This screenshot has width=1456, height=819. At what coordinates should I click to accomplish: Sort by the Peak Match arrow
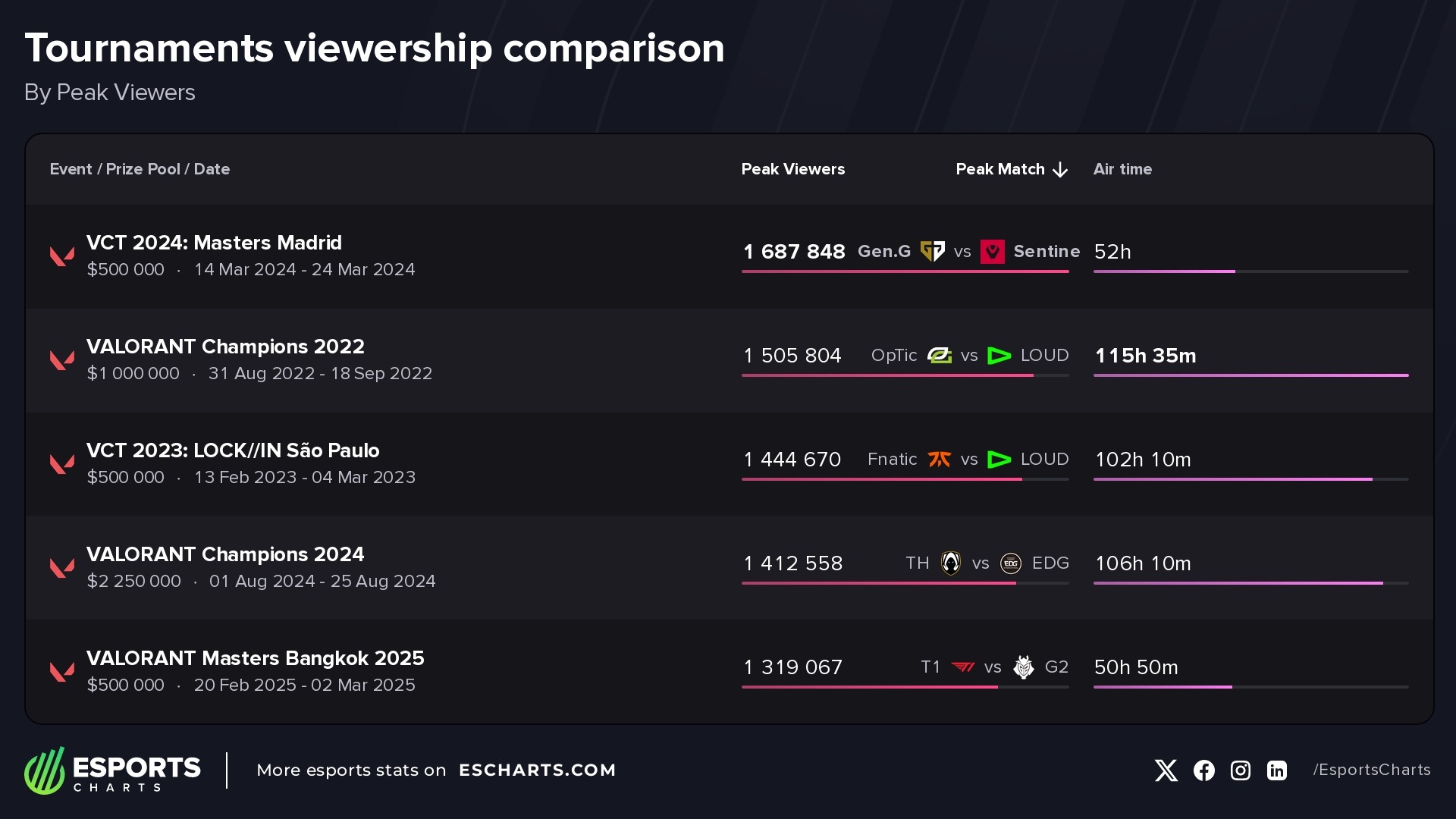point(1060,170)
